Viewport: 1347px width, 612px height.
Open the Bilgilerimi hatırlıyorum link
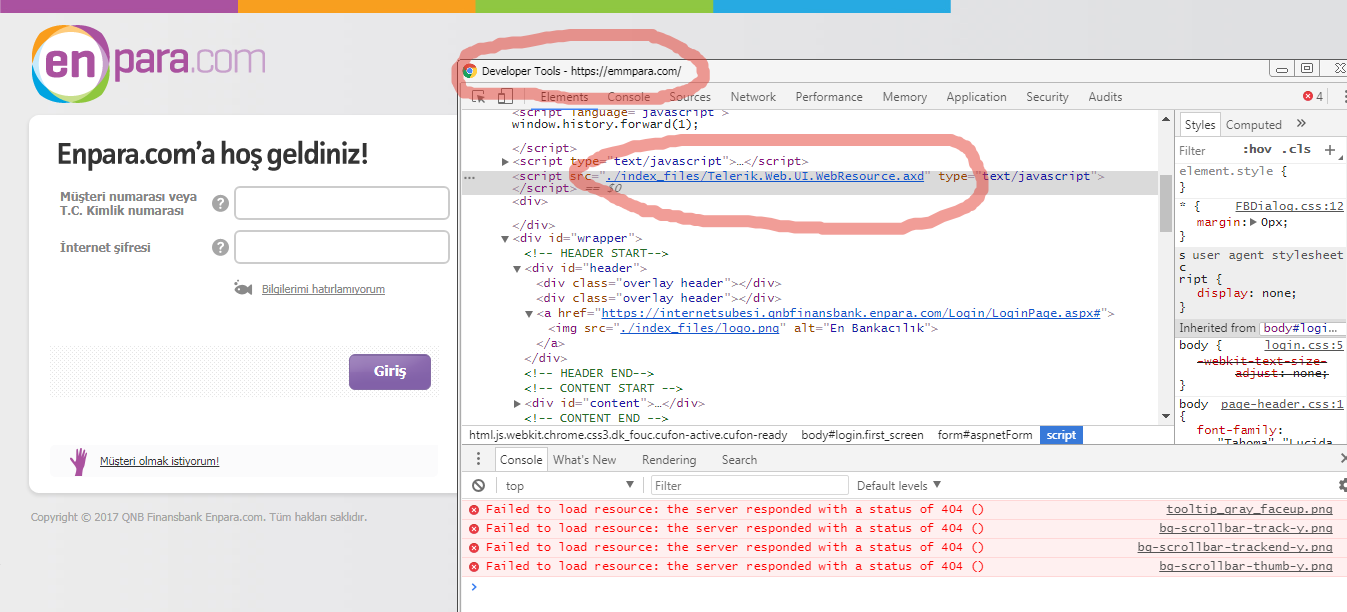[x=323, y=289]
